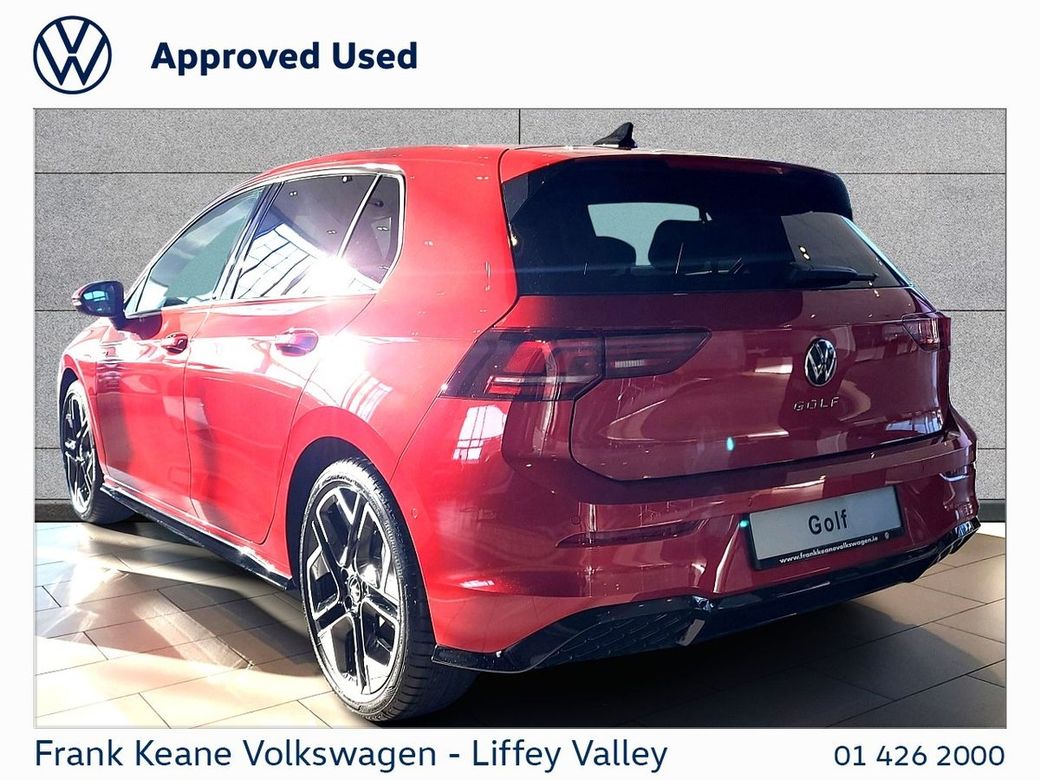Image resolution: width=1040 pixels, height=780 pixels.
Task: Click the shark fin antenna on the roof
Action: (x=616, y=136)
